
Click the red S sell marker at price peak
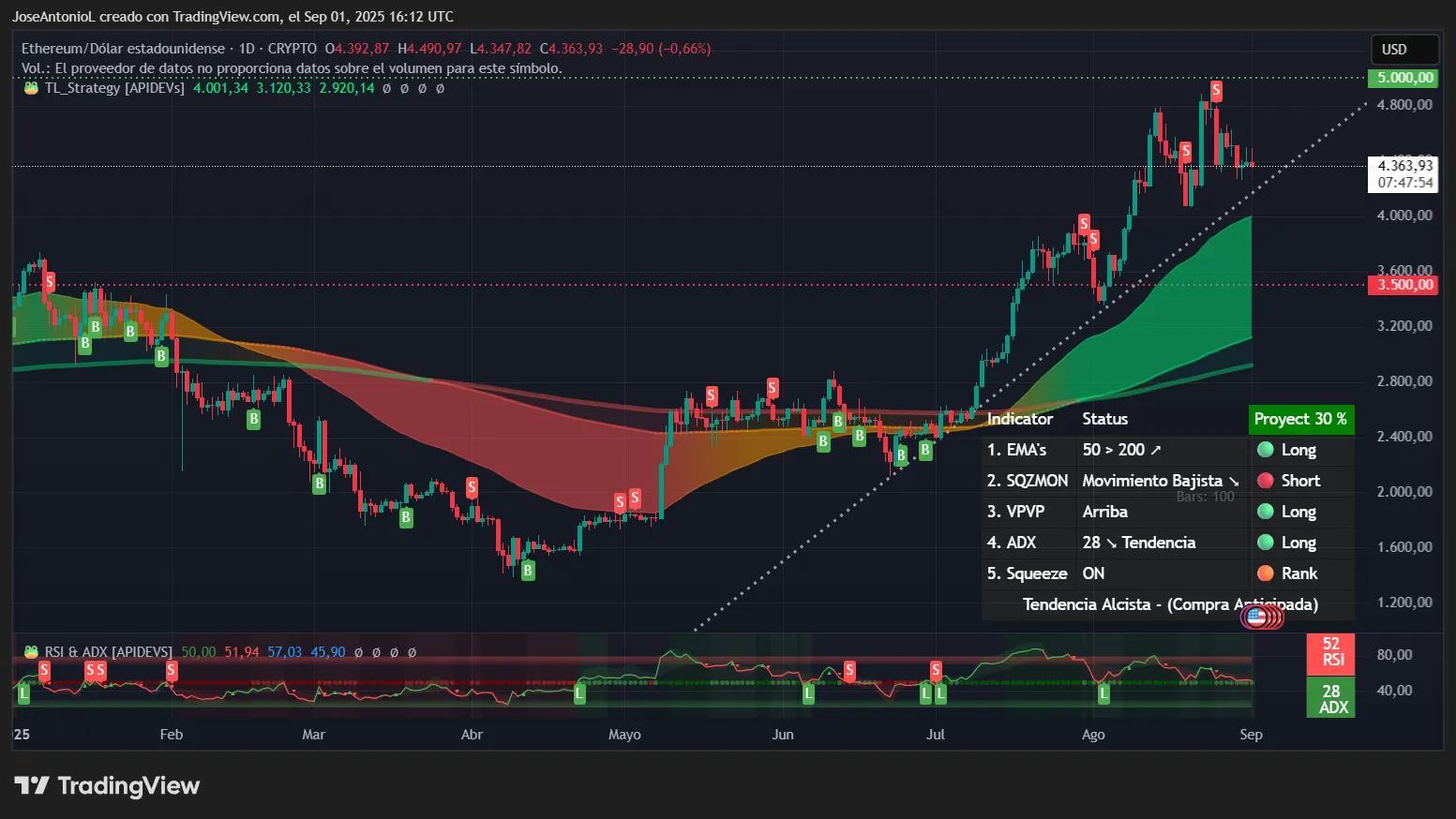(x=1216, y=91)
